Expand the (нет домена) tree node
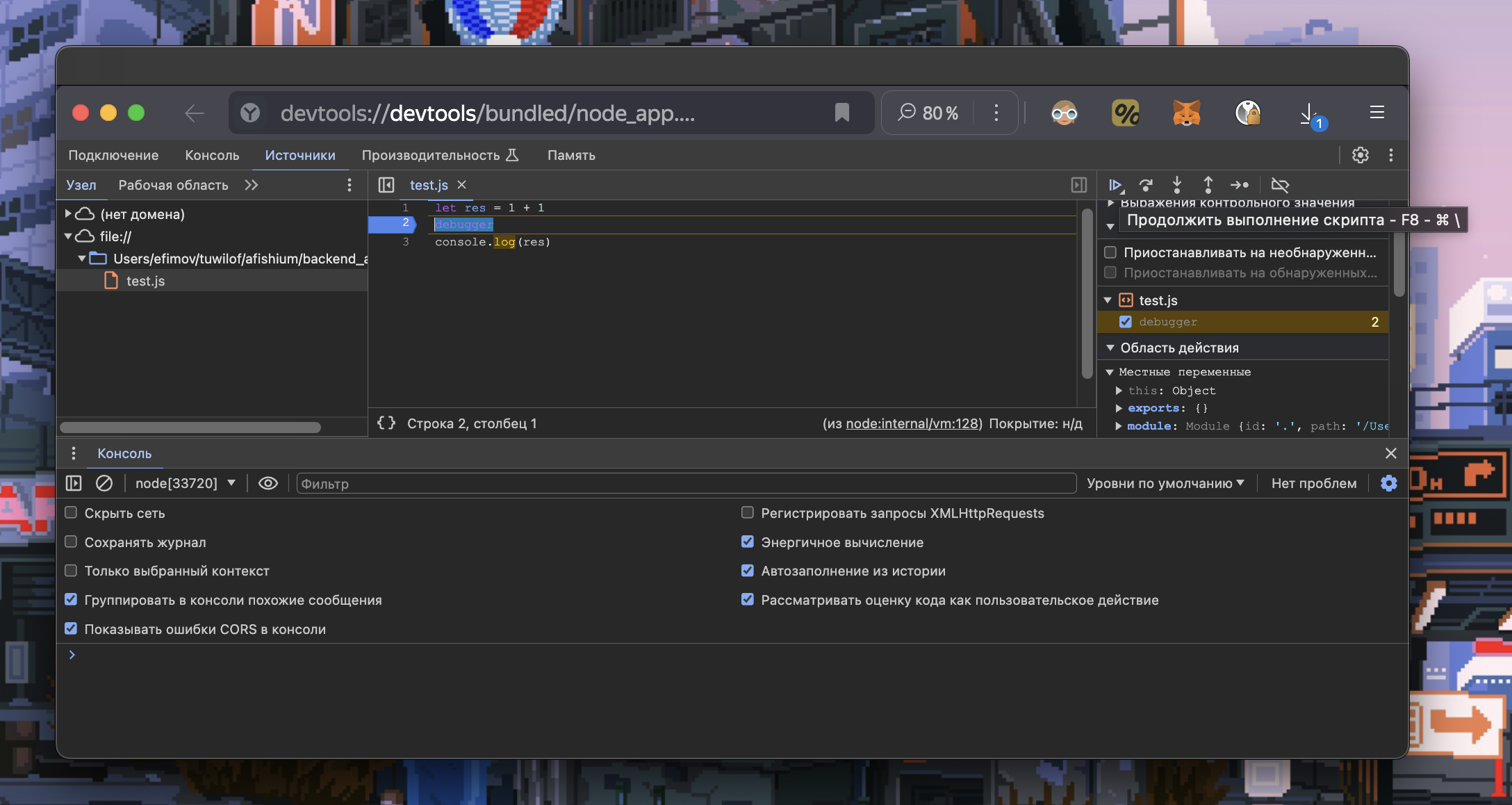1512x805 pixels. (x=68, y=213)
